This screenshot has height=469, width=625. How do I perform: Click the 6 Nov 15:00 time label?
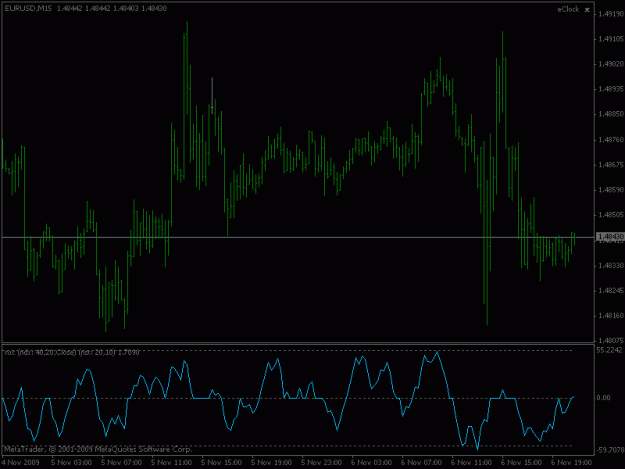521,463
